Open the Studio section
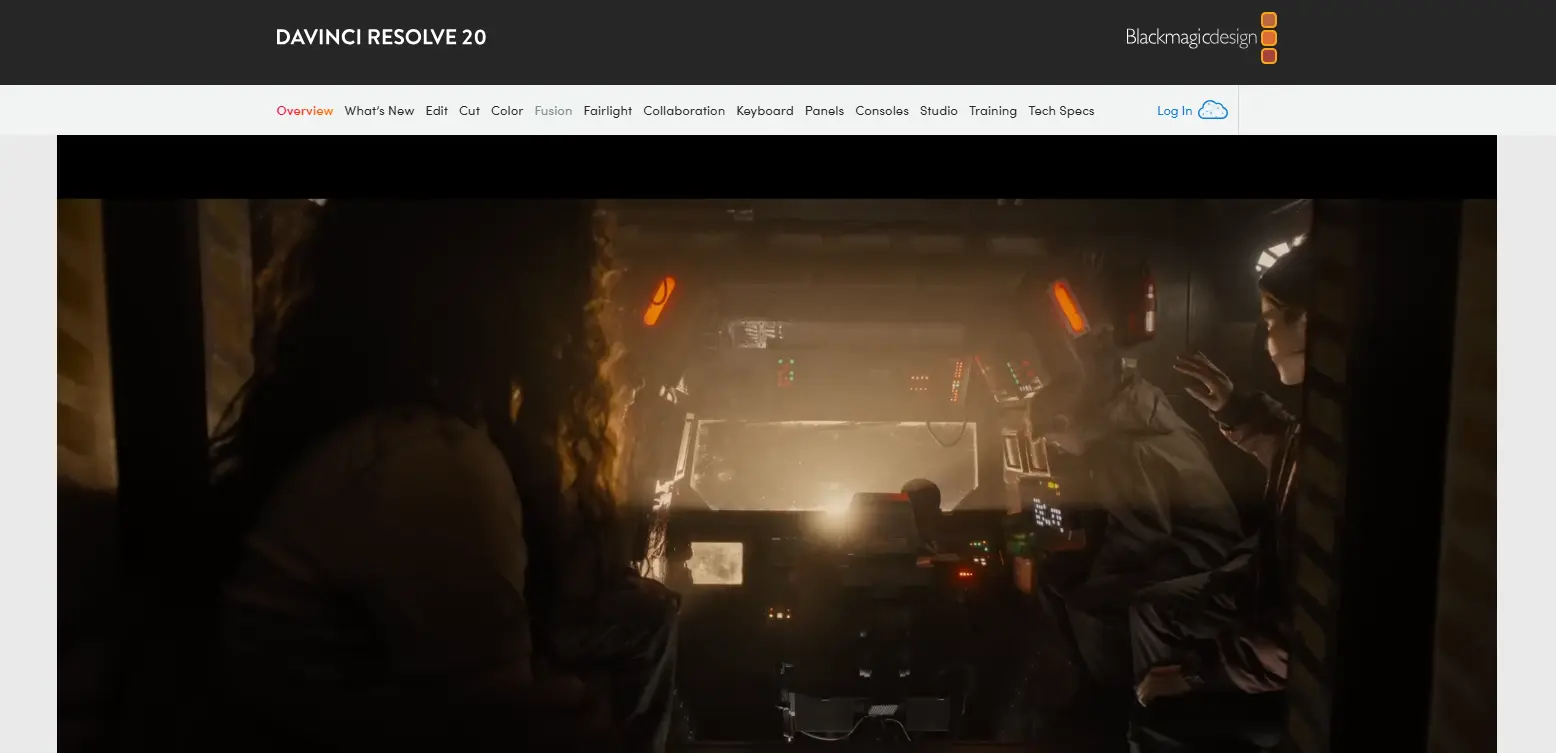This screenshot has width=1556, height=753. [938, 110]
